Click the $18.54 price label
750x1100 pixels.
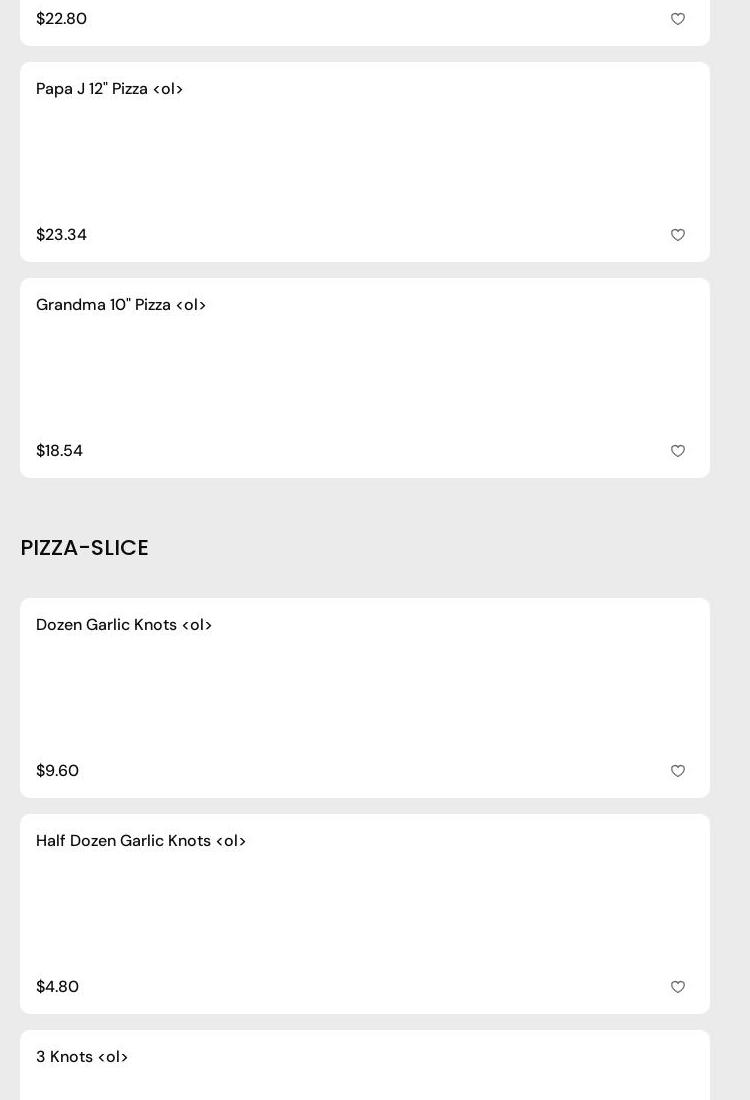[x=60, y=451]
